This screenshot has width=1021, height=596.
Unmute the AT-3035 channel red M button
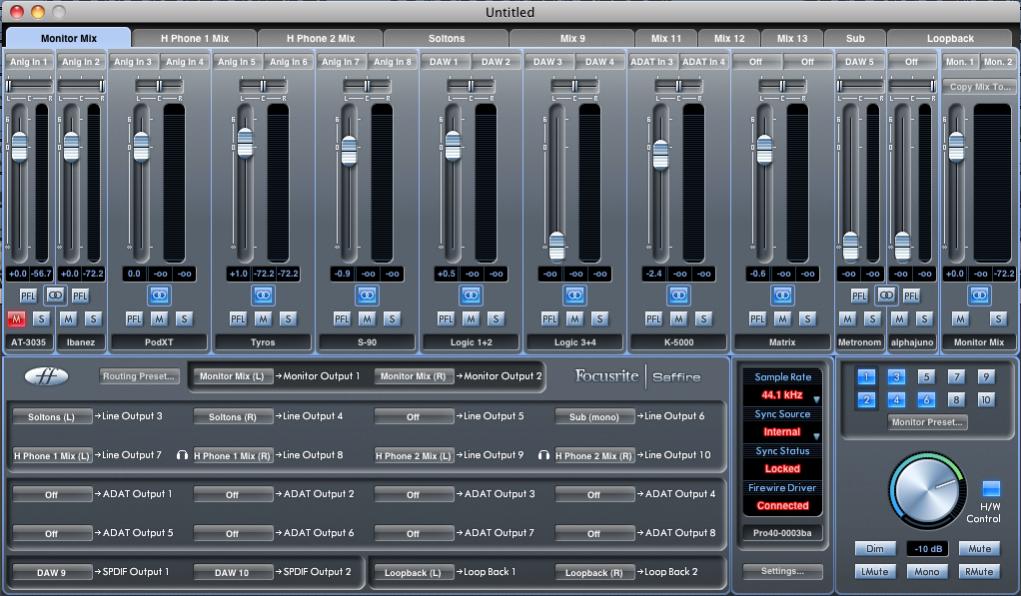tap(16, 319)
